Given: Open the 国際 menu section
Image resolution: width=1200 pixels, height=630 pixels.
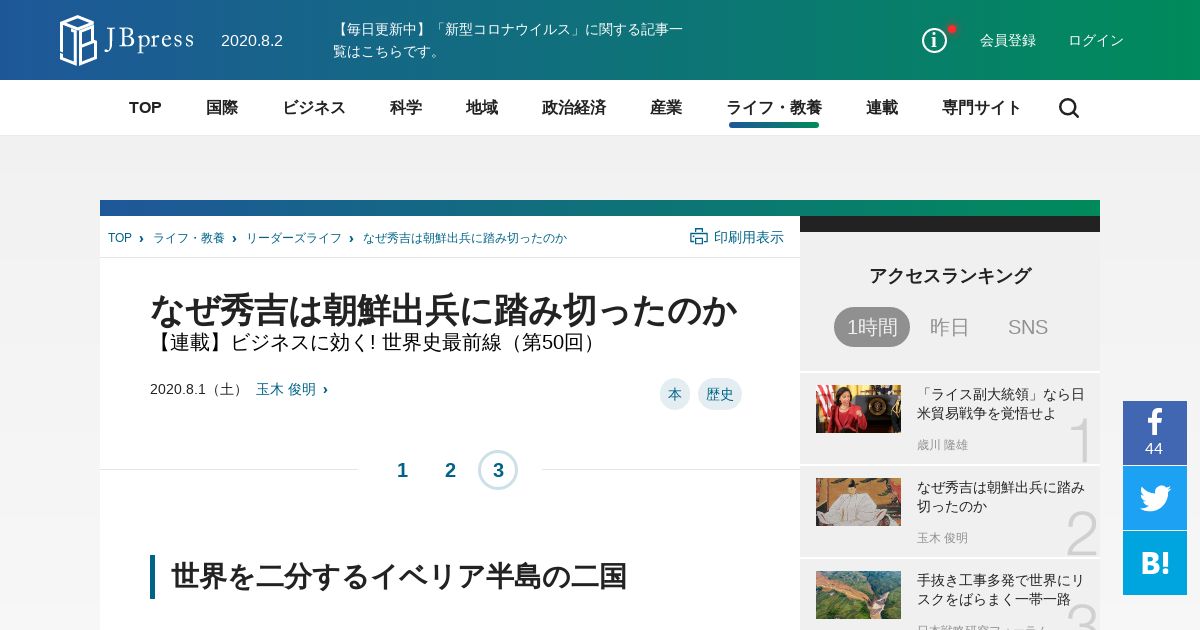Looking at the screenshot, I should (222, 108).
